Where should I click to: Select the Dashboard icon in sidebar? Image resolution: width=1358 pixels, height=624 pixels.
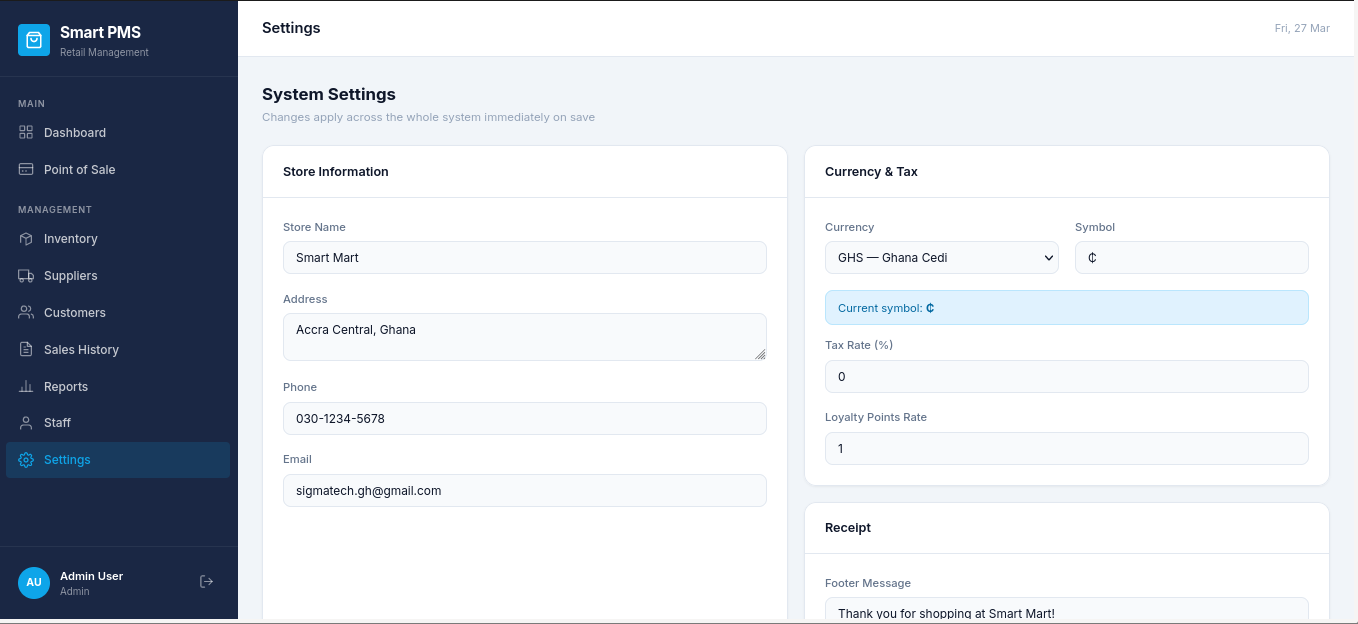point(25,132)
